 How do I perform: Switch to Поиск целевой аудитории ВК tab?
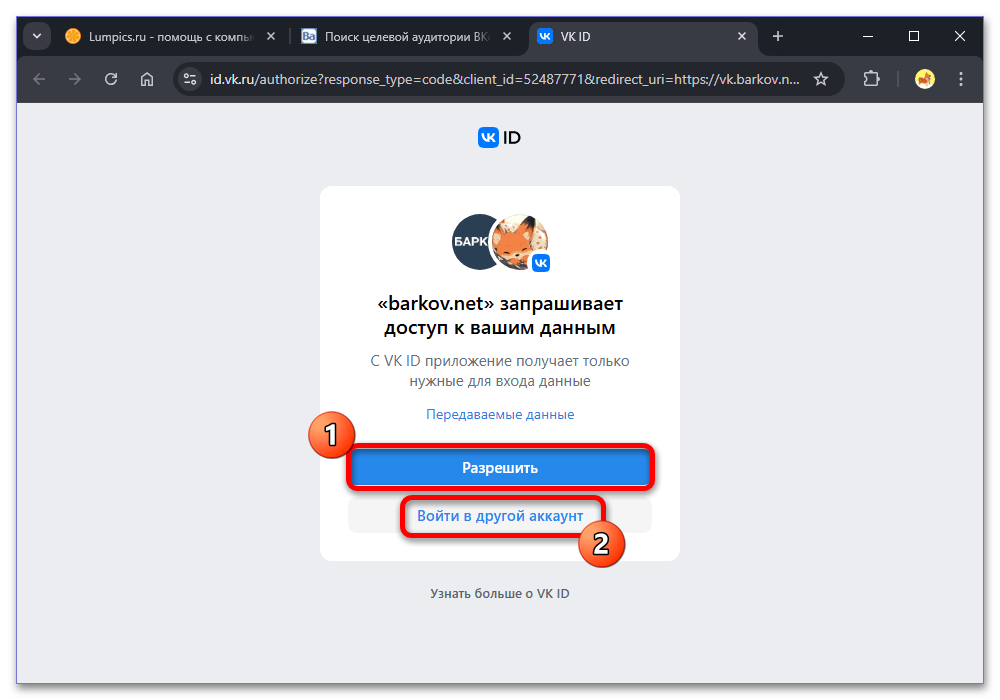(x=407, y=37)
